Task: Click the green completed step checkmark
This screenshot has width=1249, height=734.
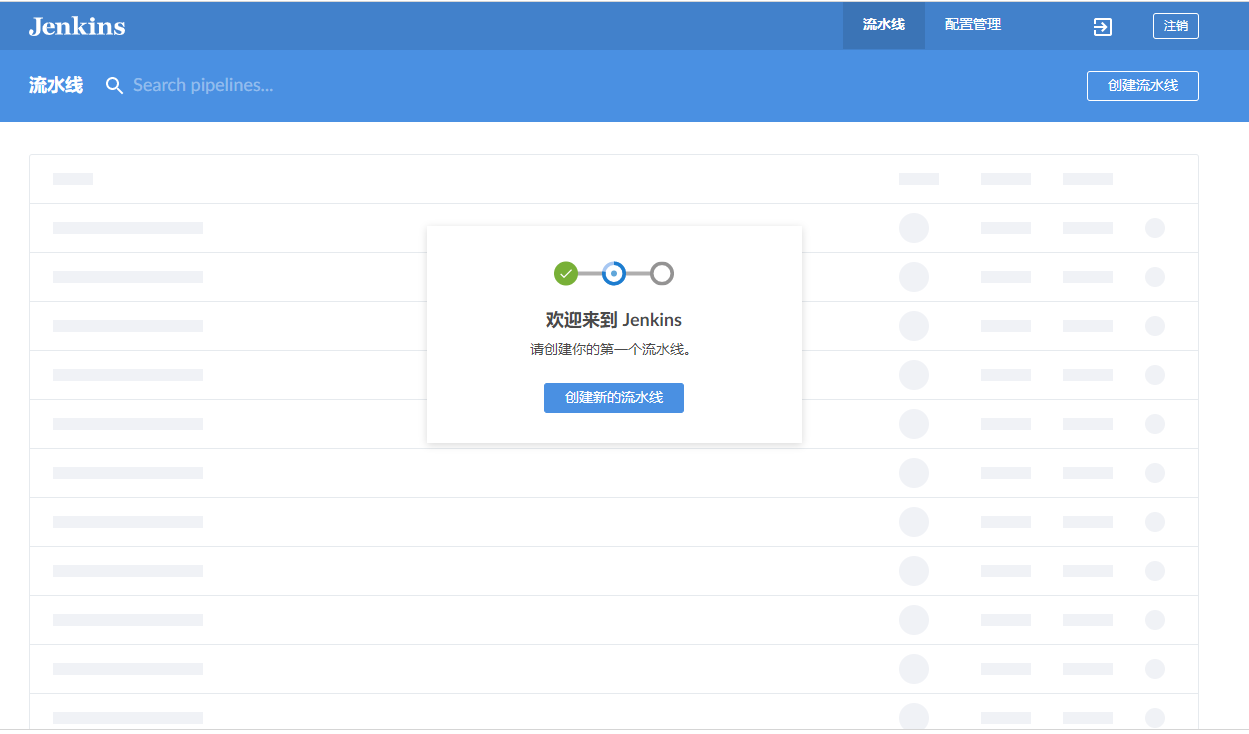Action: pyautogui.click(x=566, y=273)
